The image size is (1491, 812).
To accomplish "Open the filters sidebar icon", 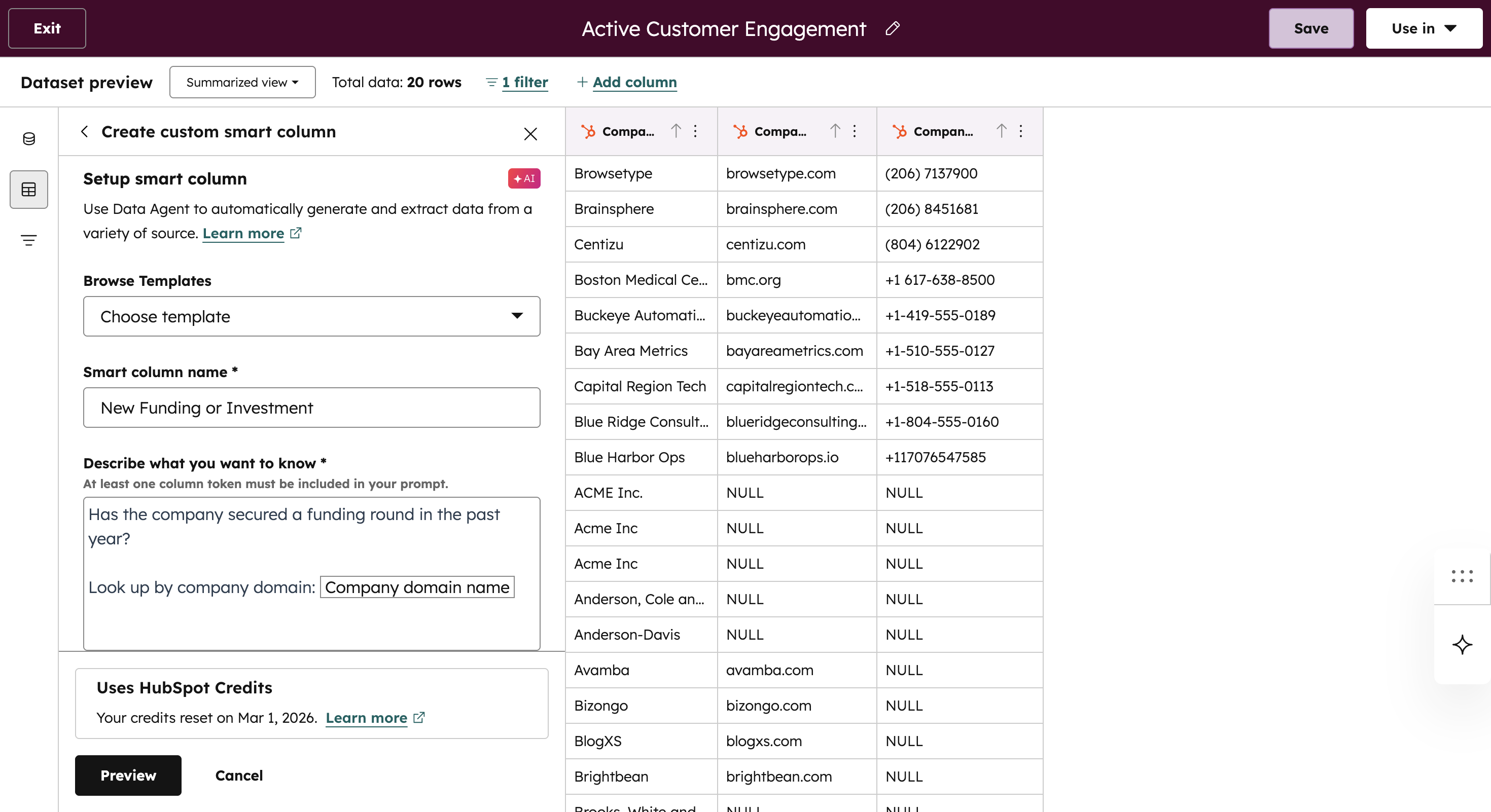I will coord(29,240).
